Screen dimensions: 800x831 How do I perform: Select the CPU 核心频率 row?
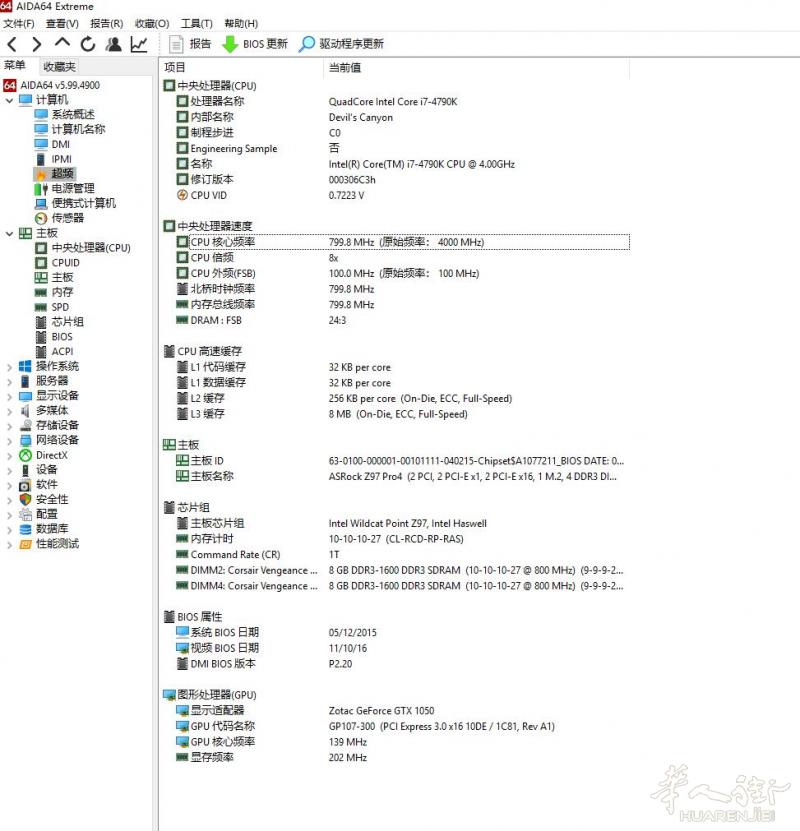(x=402, y=242)
